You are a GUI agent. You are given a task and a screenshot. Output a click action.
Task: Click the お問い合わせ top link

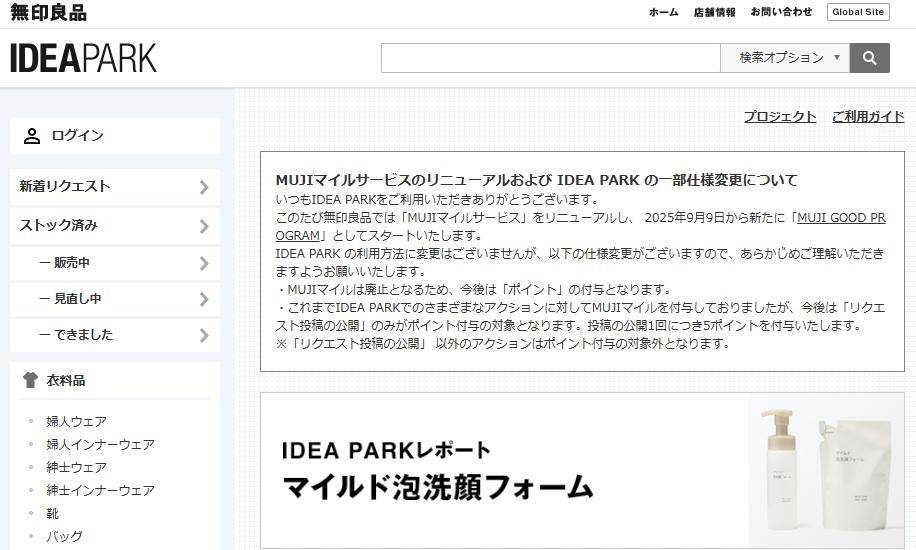pyautogui.click(x=781, y=12)
